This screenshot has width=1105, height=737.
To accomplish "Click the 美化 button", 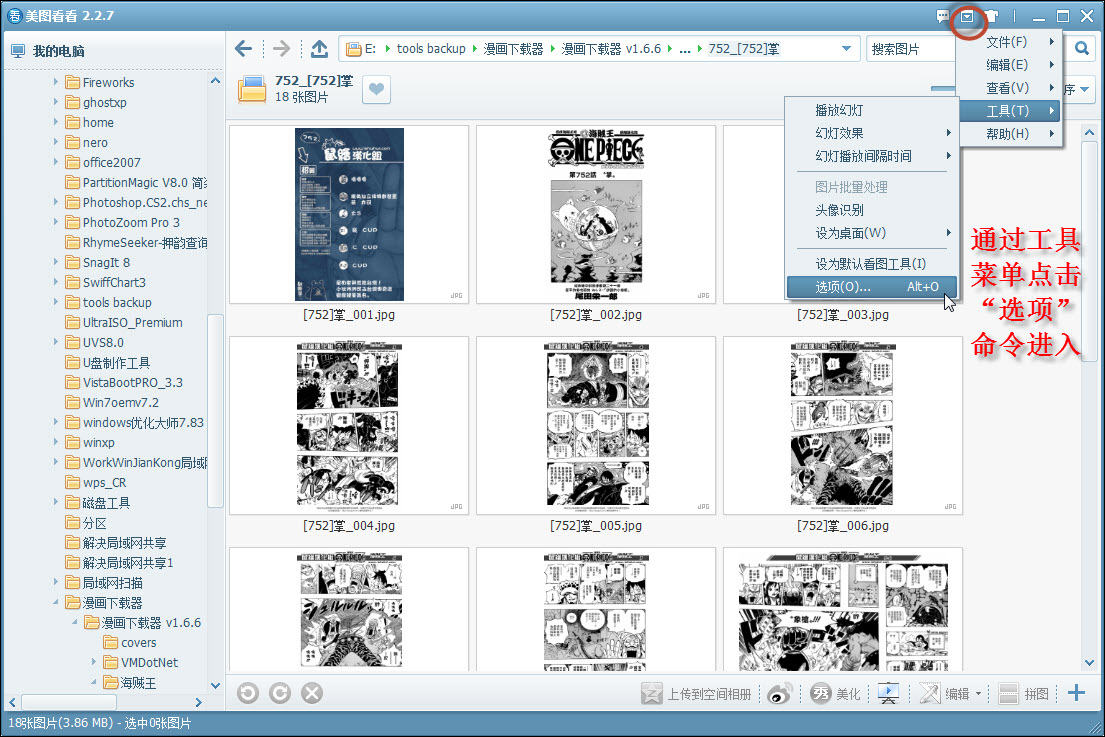I will [836, 694].
